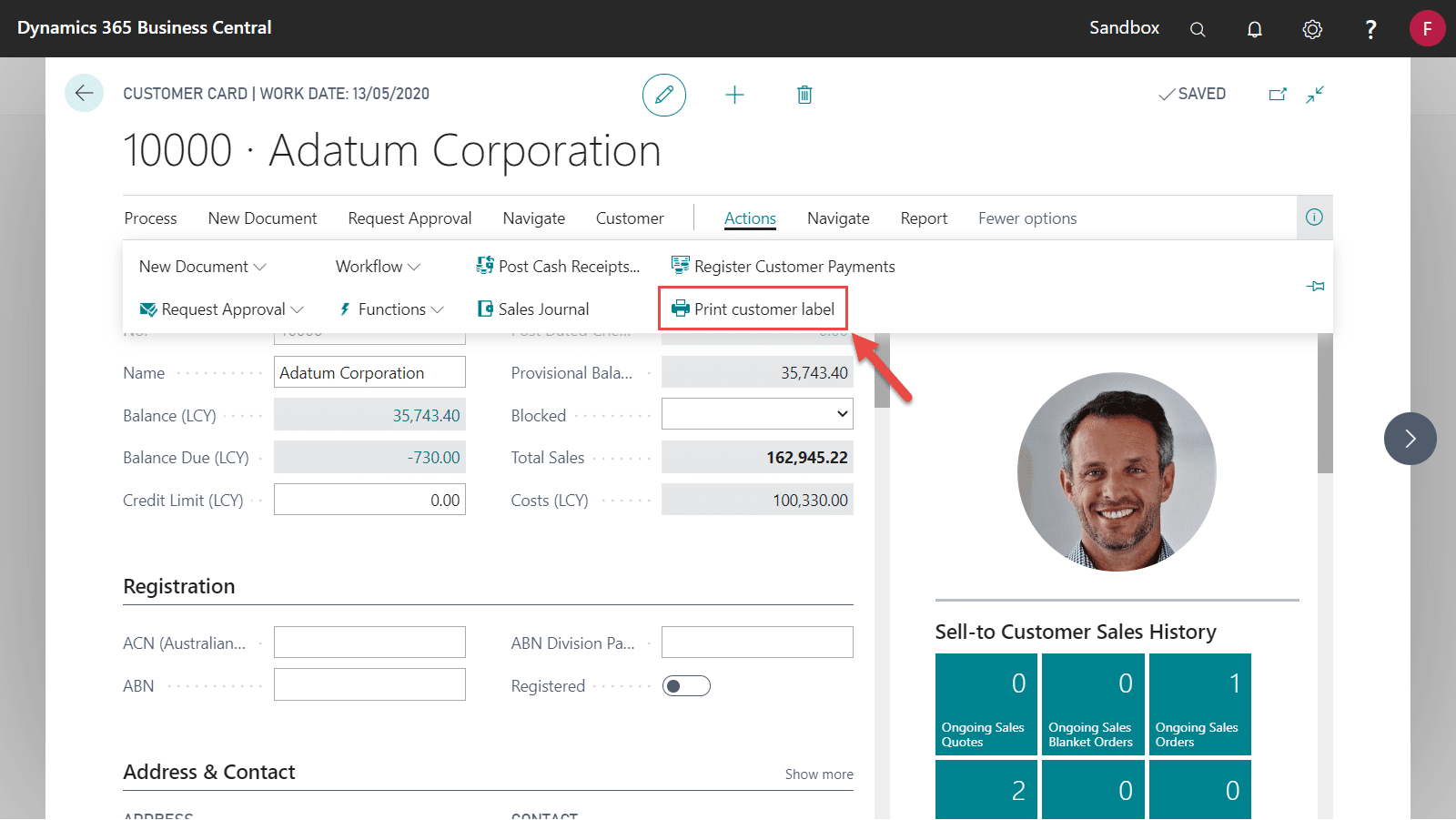Click Post Cash Receipts action
Screen dimensions: 1456x820
pos(558,267)
